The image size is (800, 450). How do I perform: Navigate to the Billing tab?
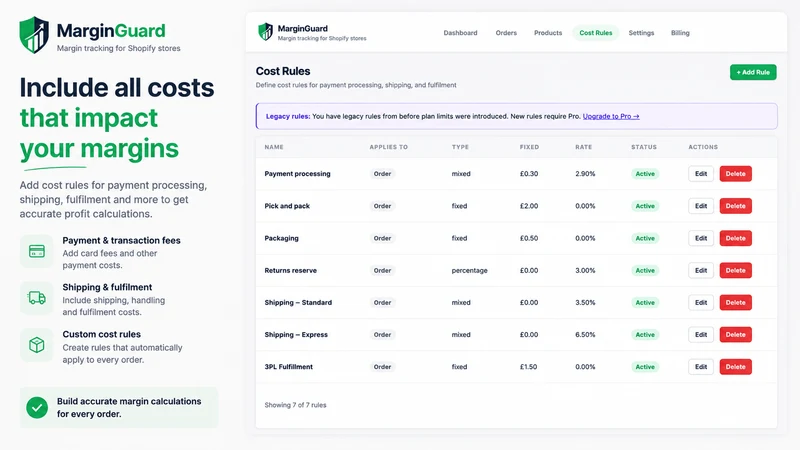(x=680, y=33)
